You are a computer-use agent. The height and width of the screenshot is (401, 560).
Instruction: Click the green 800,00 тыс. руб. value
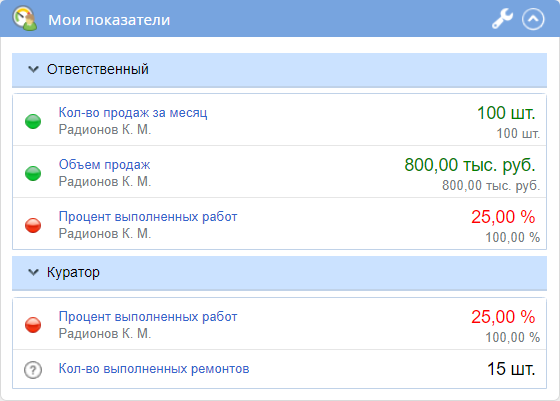pos(470,165)
